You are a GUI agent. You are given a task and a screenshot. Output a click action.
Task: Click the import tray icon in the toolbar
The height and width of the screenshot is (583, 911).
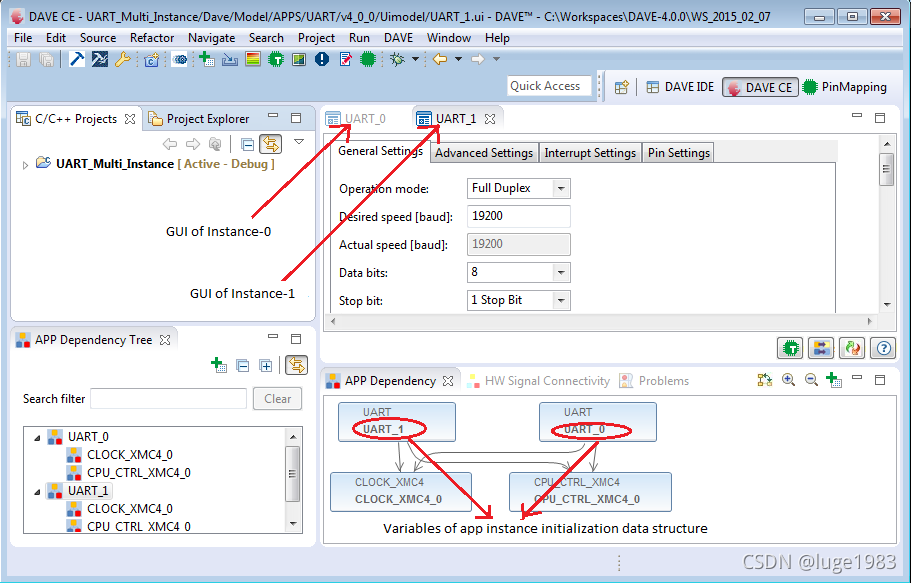tap(229, 59)
